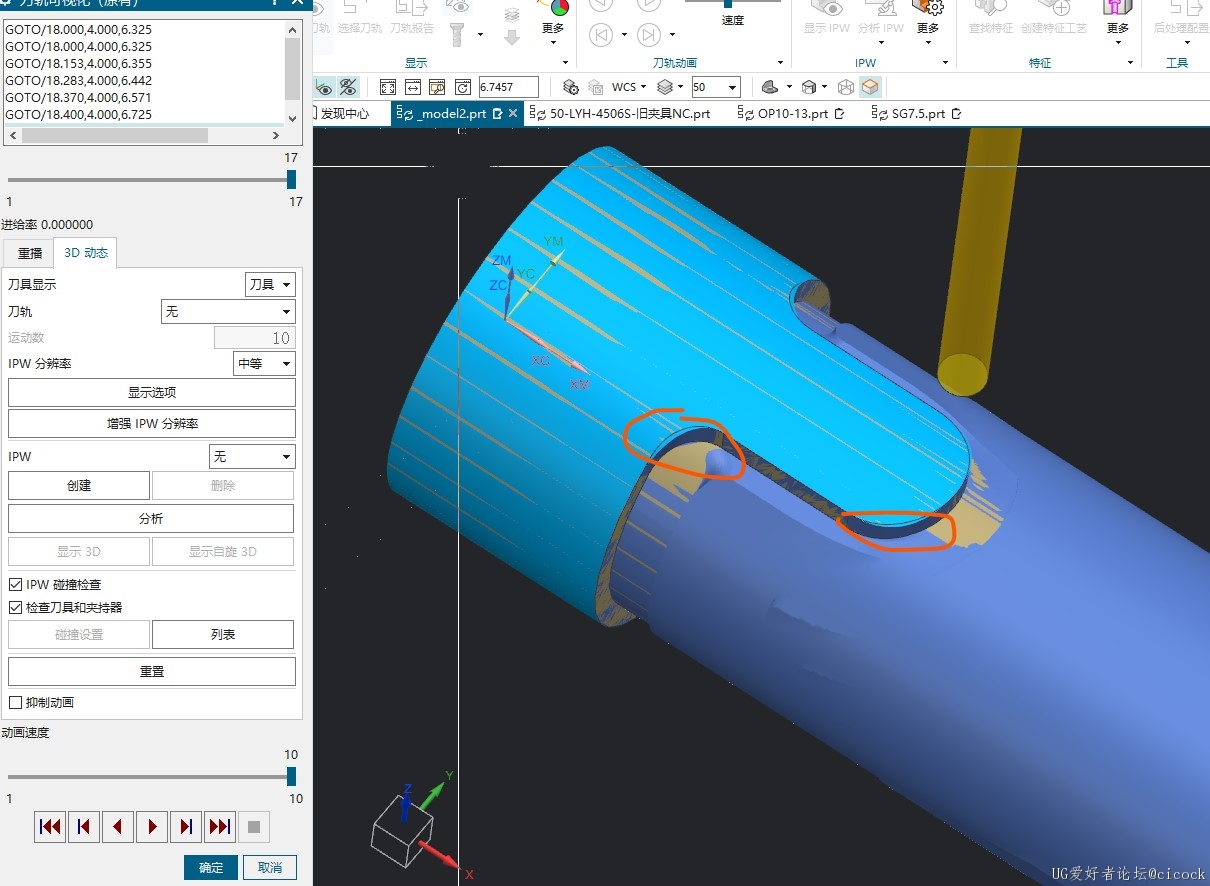
Task: Click the selection filter gear icon before WCS
Action: tap(570, 87)
